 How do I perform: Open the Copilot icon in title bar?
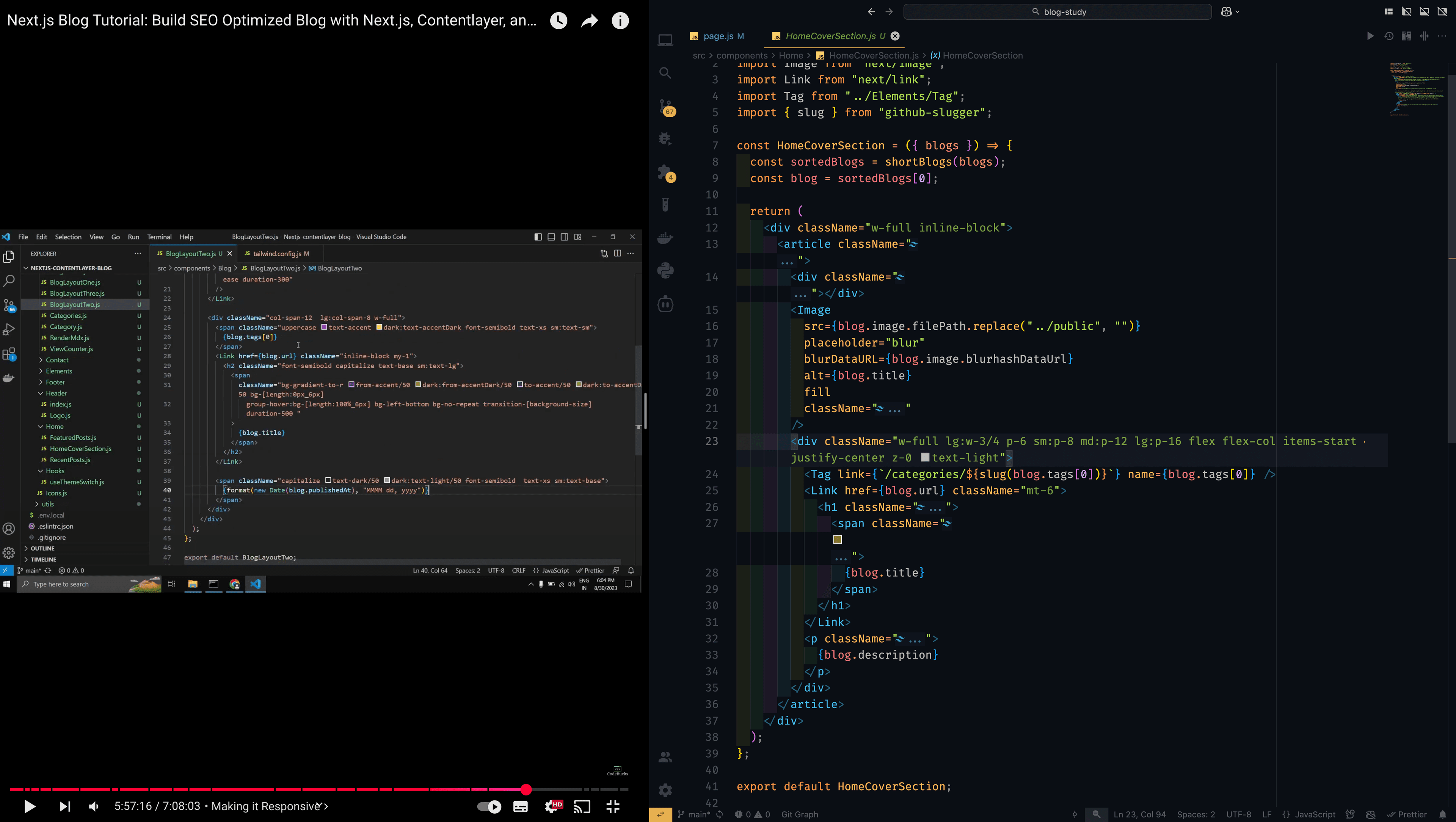coord(1226,11)
